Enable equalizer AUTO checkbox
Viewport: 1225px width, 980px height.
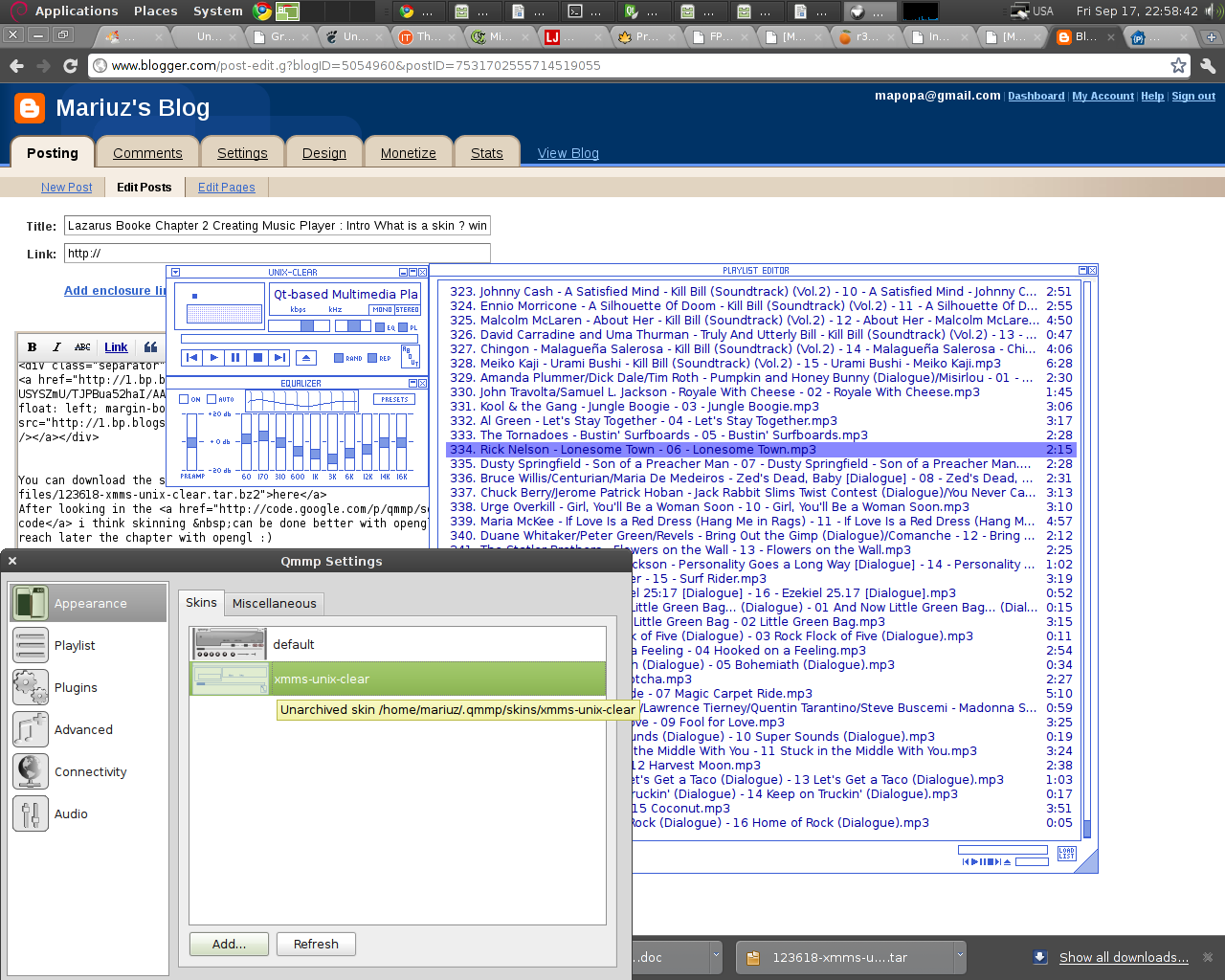point(222,399)
